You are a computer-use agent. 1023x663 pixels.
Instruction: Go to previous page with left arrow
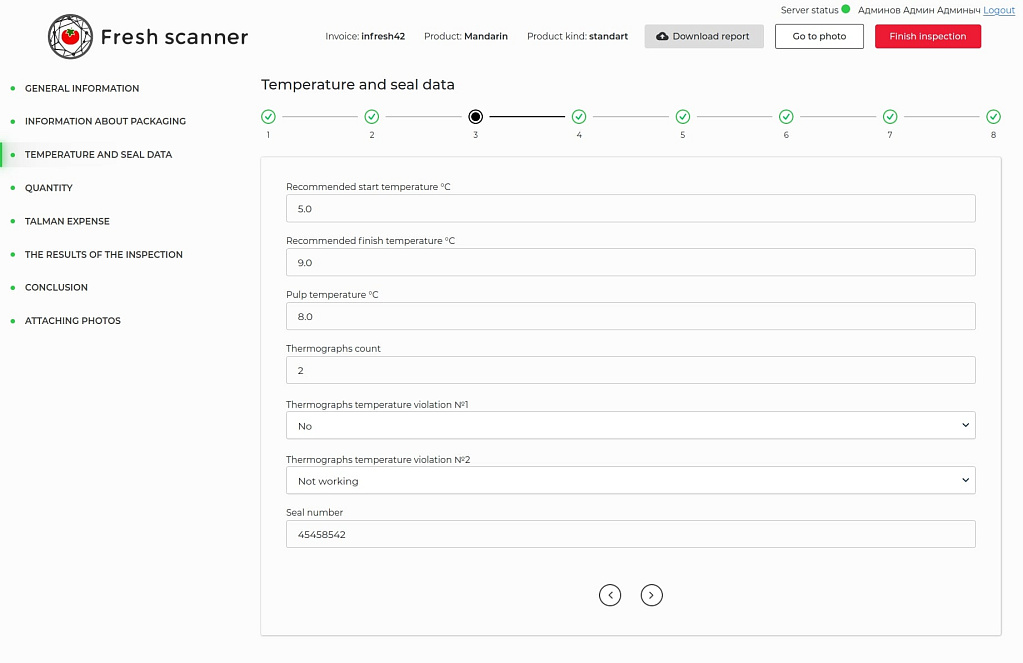pyautogui.click(x=610, y=595)
